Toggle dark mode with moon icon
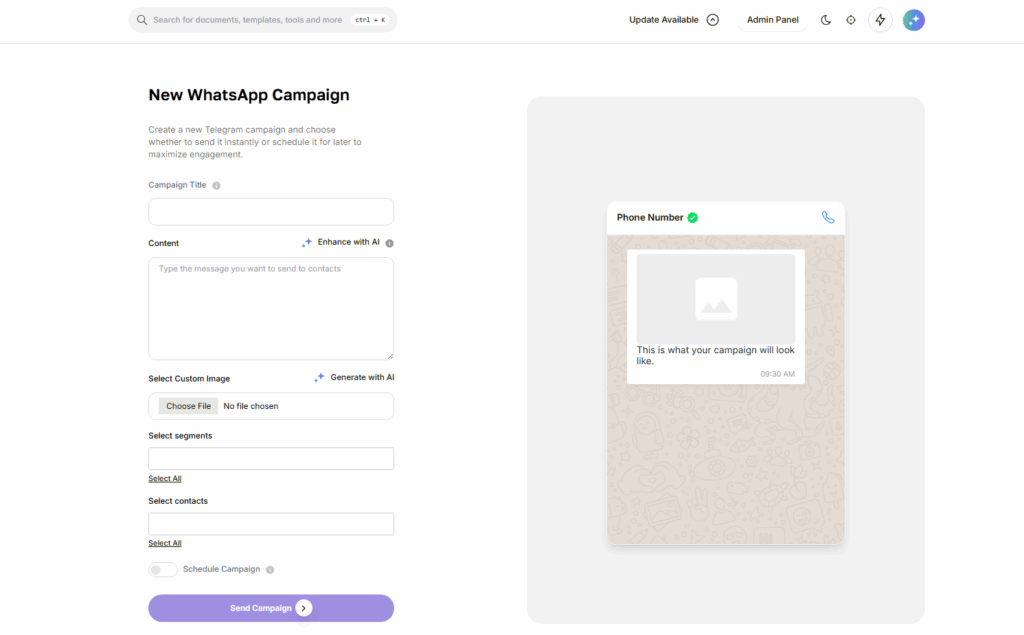This screenshot has height=635, width=1024. 825,20
